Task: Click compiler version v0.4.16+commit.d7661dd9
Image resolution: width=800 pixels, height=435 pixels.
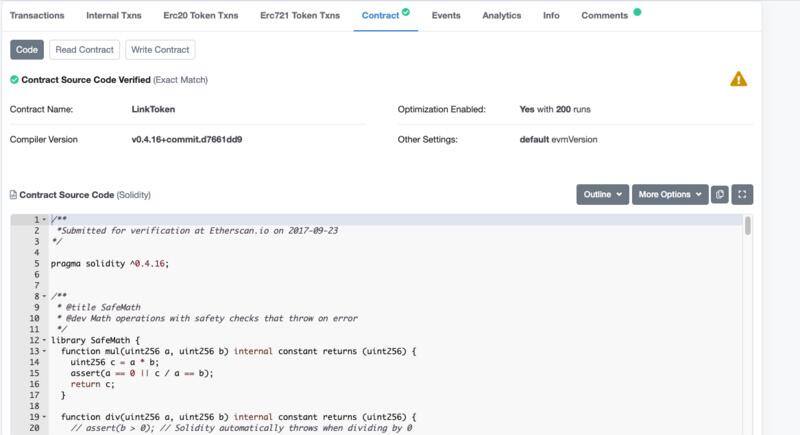Action: tap(187, 139)
